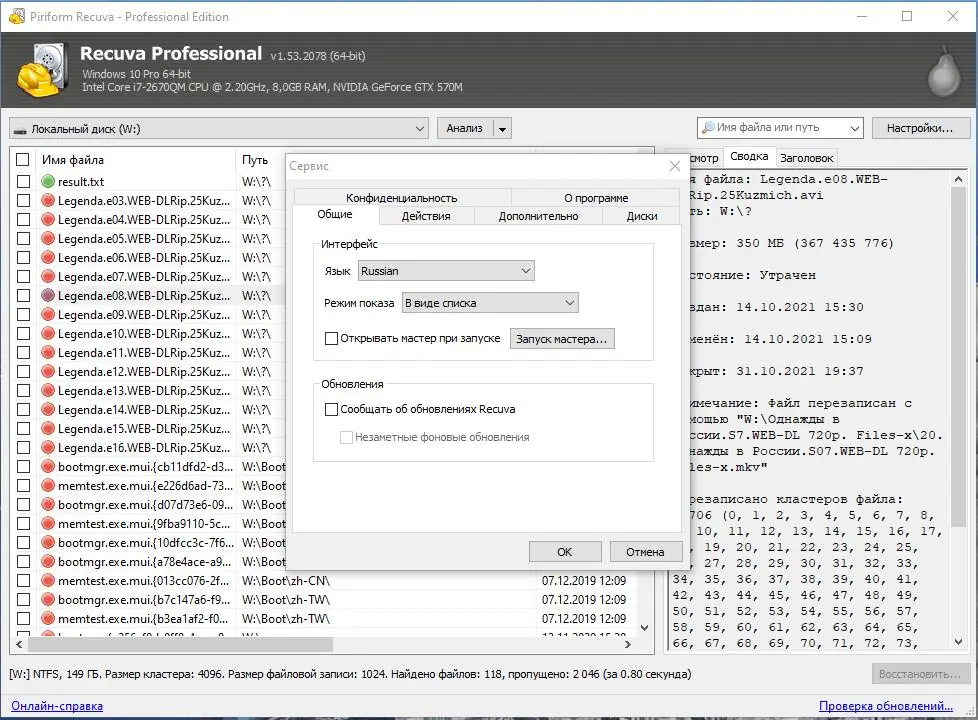Expand the Анализ dropdown arrow
This screenshot has height=720, width=978.
(503, 128)
